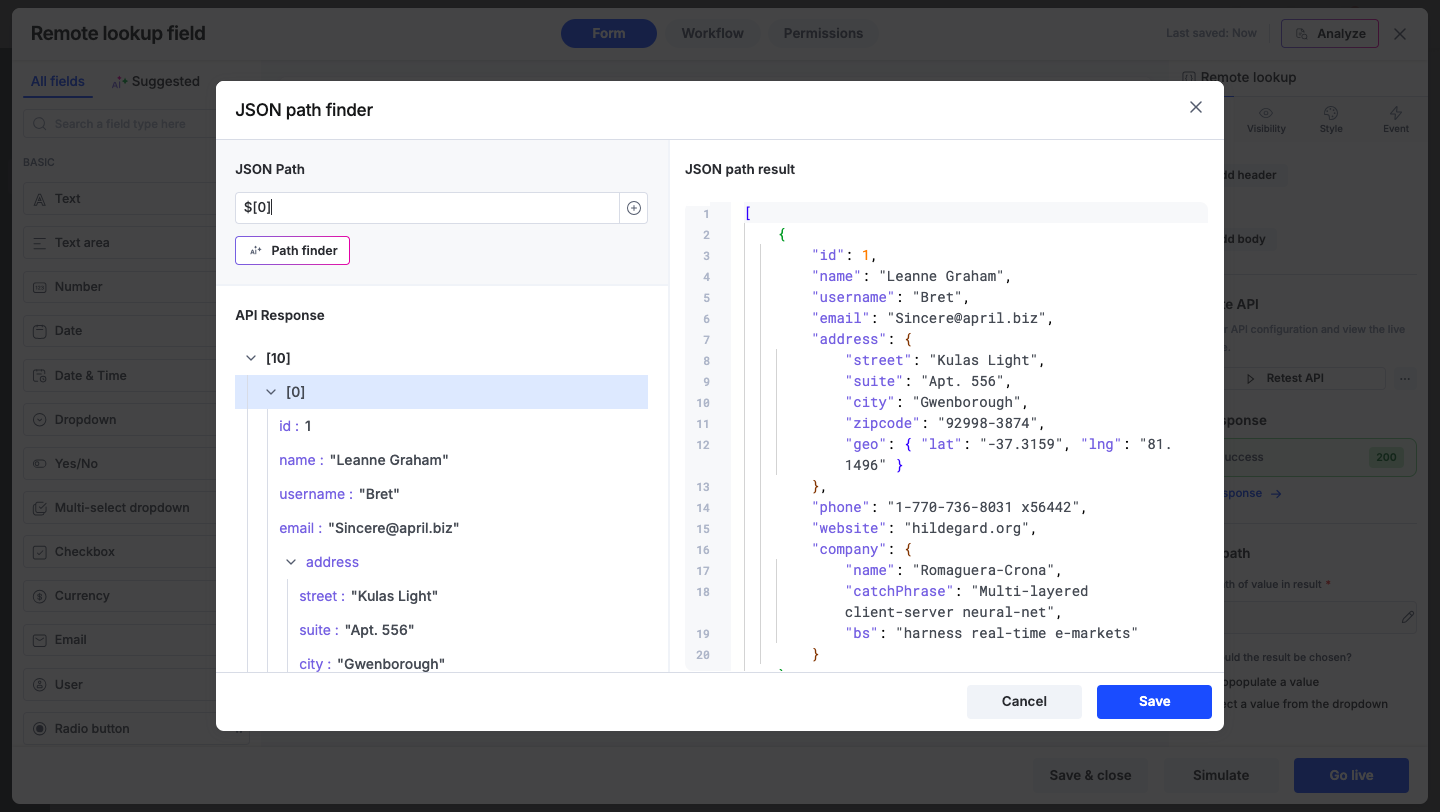The image size is (1440, 812).
Task: Click the Text field type icon
Action: pos(40,199)
